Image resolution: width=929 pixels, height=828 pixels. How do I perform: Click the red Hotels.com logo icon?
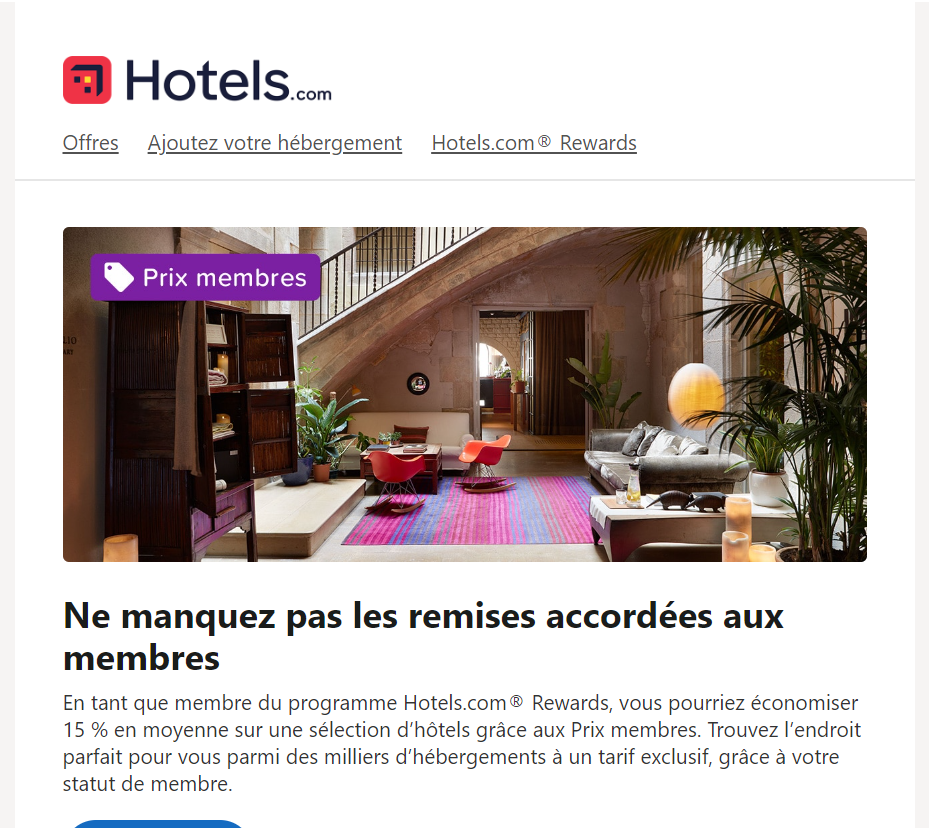(x=87, y=80)
